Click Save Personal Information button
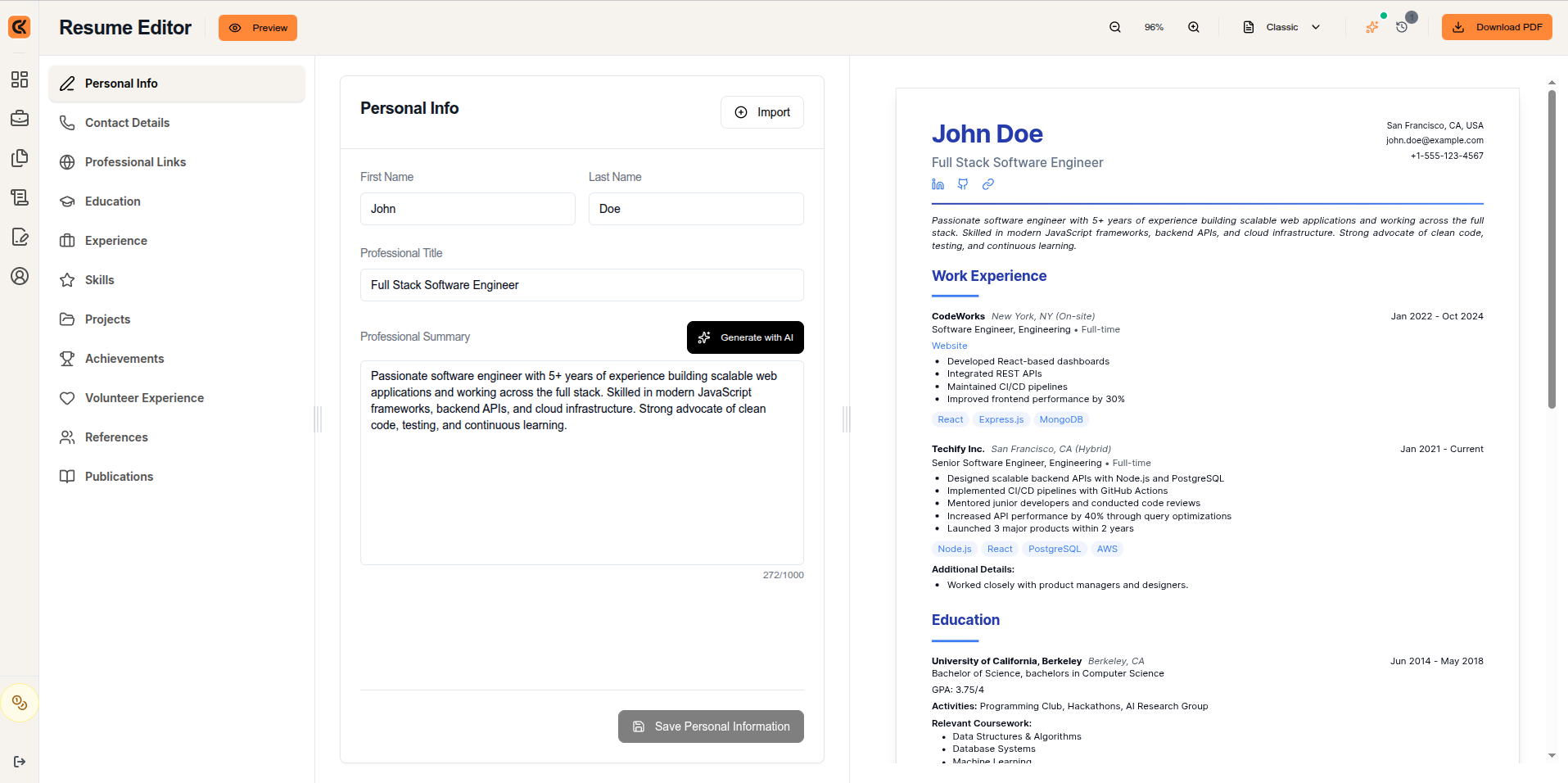This screenshot has height=783, width=1568. [711, 726]
